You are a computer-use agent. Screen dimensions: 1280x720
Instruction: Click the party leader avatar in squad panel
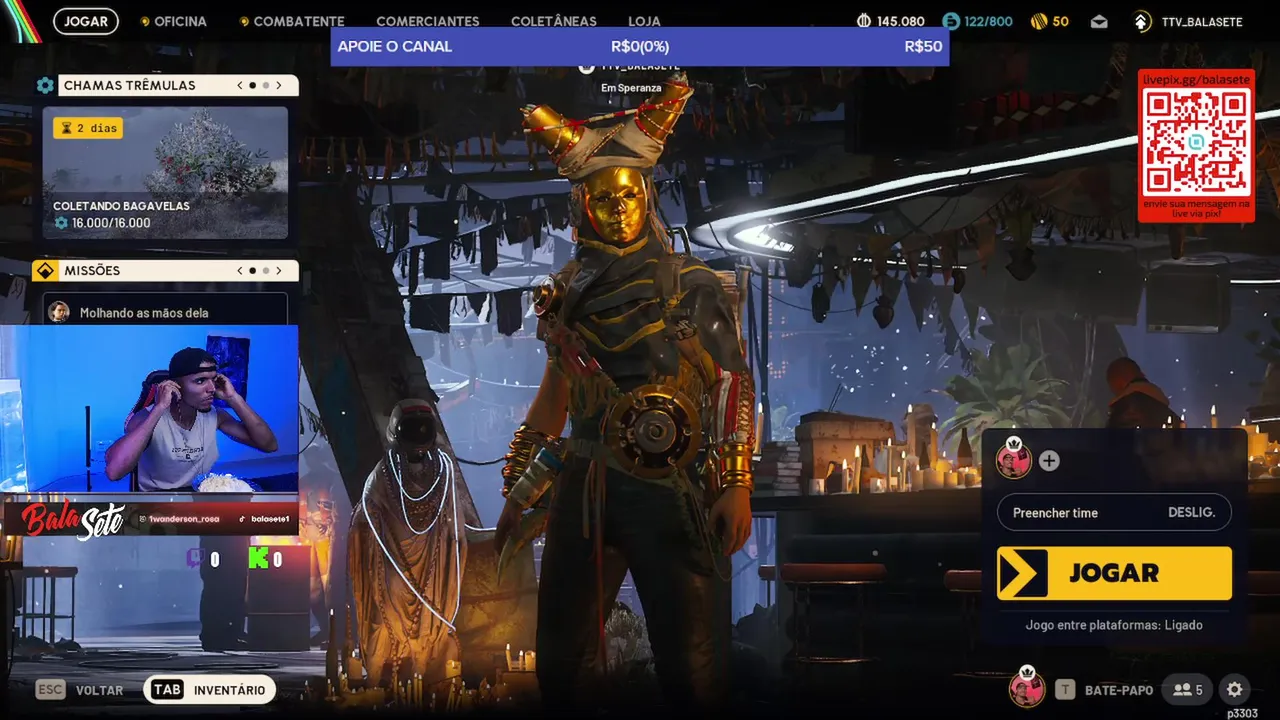[x=1013, y=459]
